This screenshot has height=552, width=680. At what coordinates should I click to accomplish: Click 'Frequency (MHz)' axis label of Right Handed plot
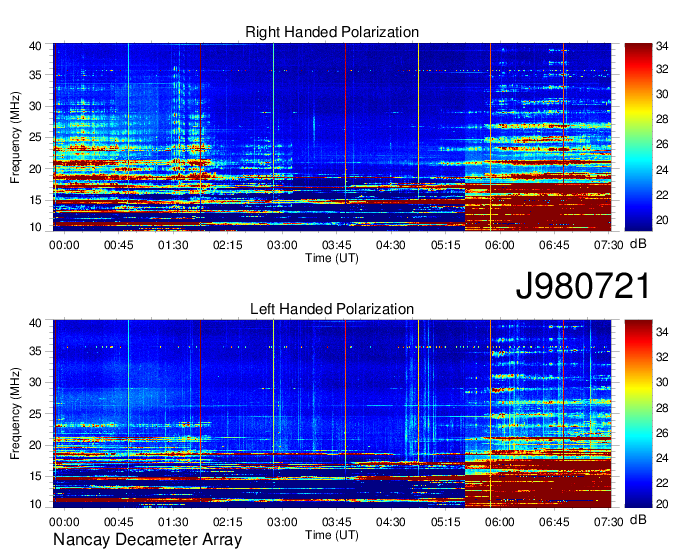[15, 137]
